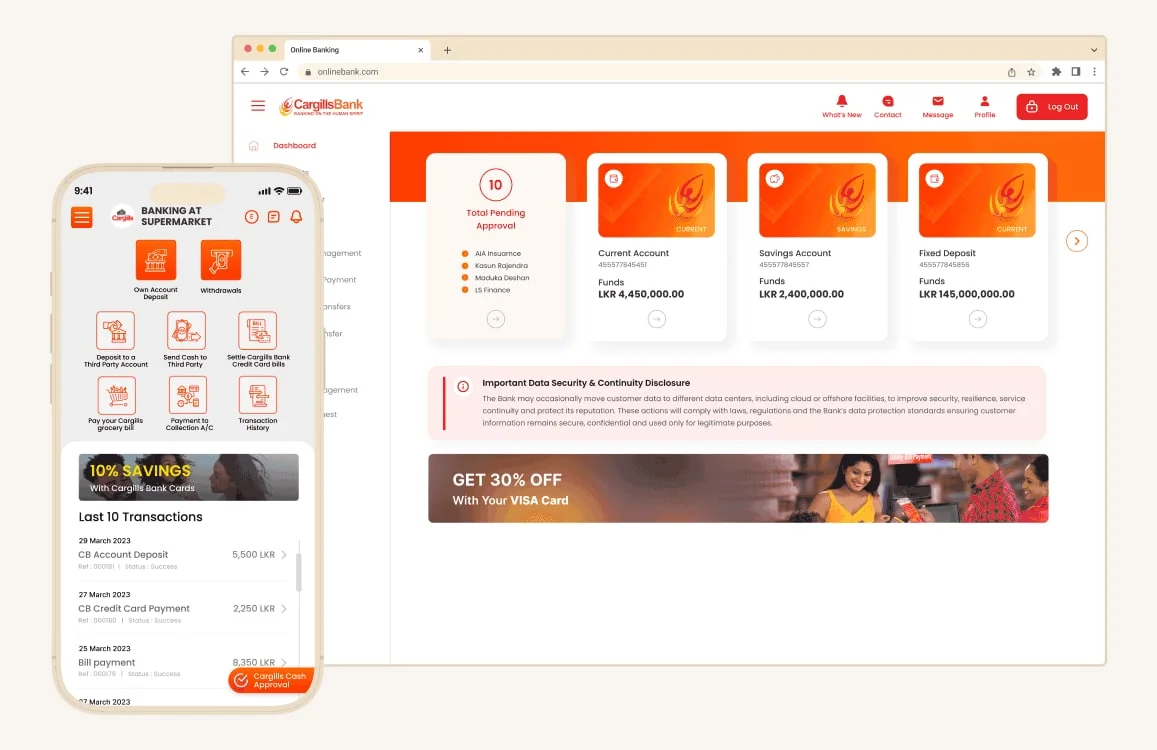Open browser three-dot menu
This screenshot has height=750, width=1157.
point(1094,72)
